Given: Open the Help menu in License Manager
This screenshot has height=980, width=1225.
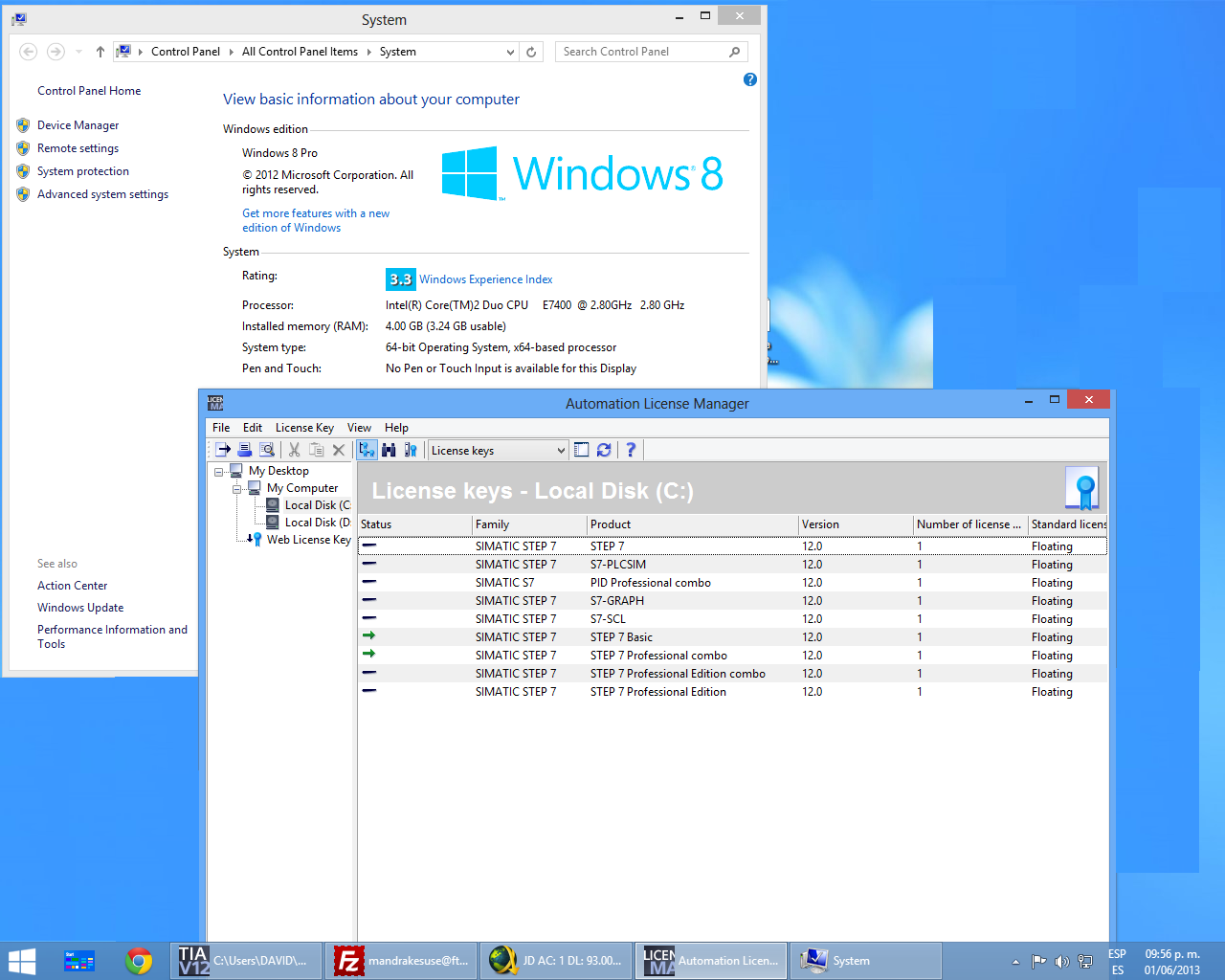Looking at the screenshot, I should [396, 428].
